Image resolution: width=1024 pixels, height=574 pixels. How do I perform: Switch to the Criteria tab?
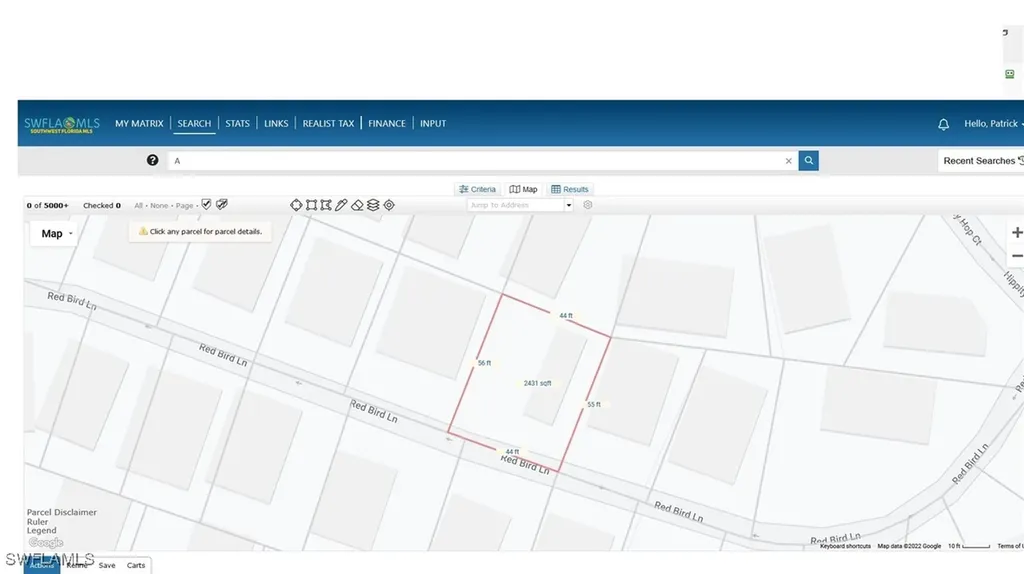click(x=477, y=189)
